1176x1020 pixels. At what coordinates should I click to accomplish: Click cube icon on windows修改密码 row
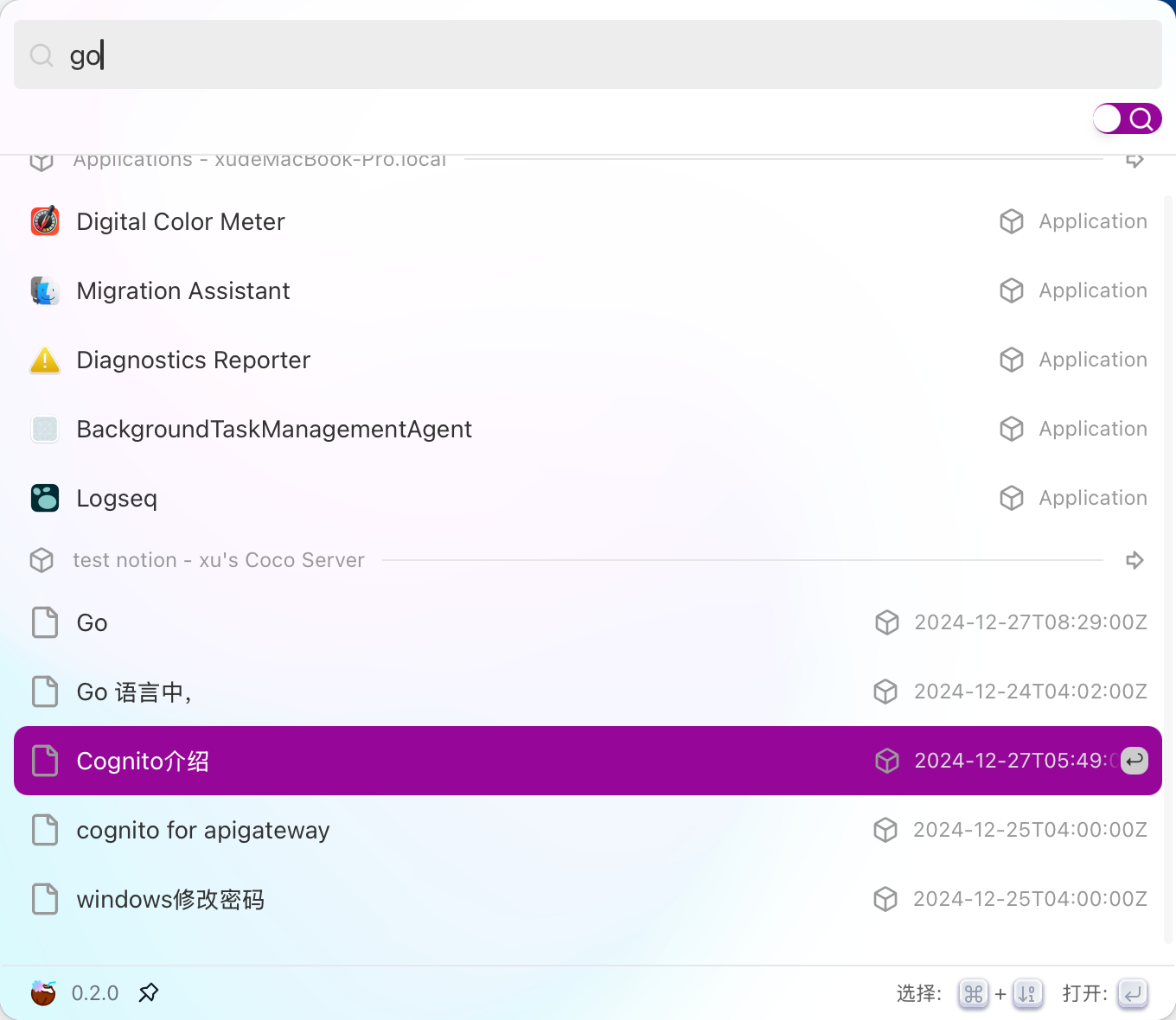pyautogui.click(x=885, y=899)
